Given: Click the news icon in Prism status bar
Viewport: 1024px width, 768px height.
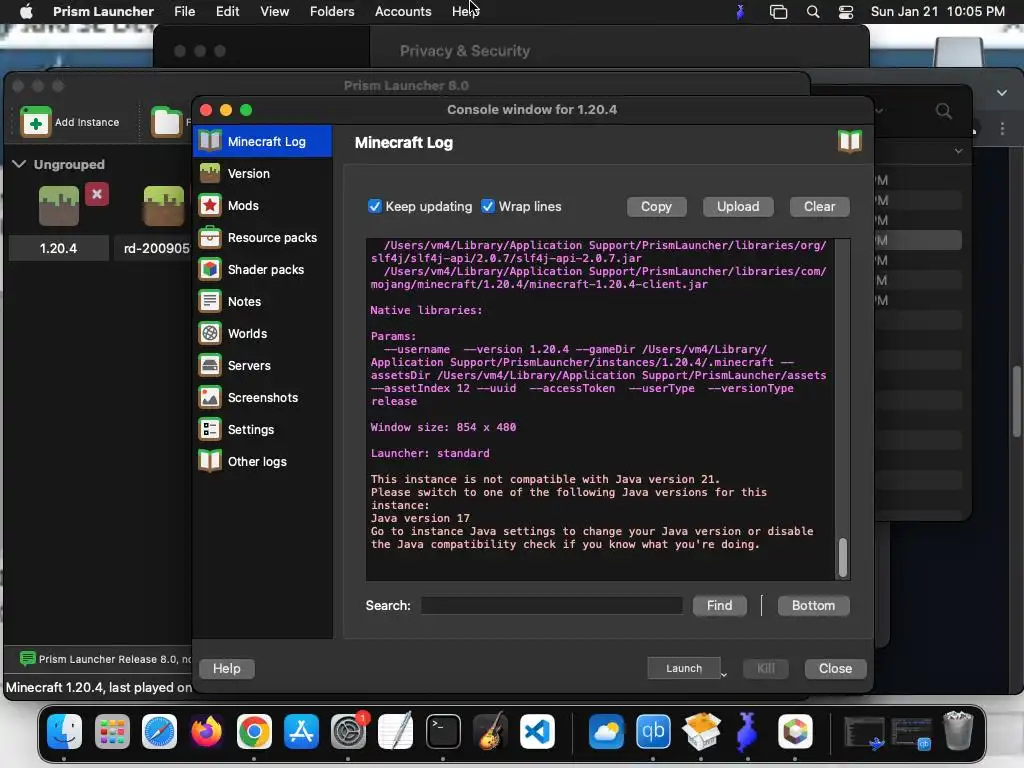Looking at the screenshot, I should tap(27, 658).
